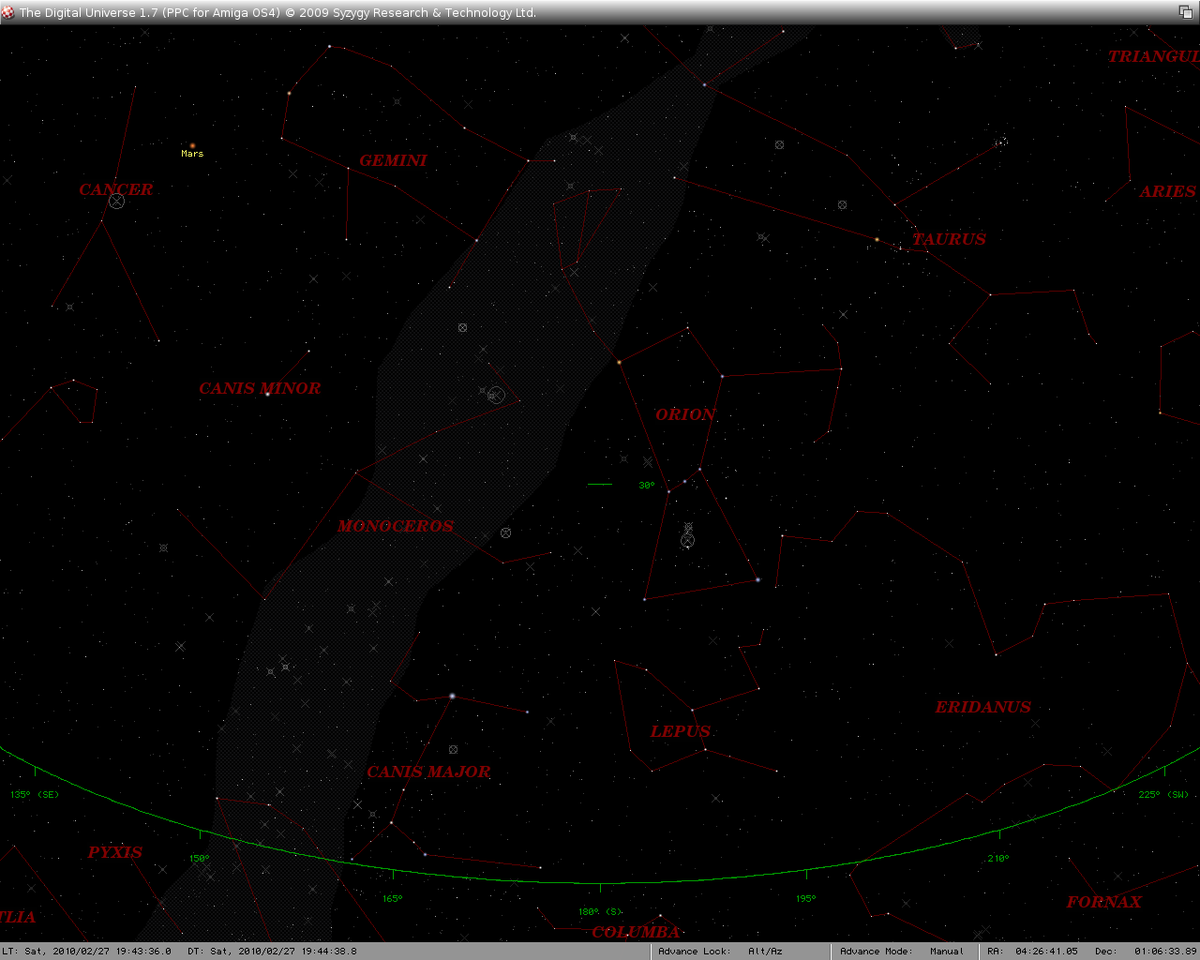Click the ORION constellation label
The height and width of the screenshot is (960, 1200).
click(x=685, y=414)
